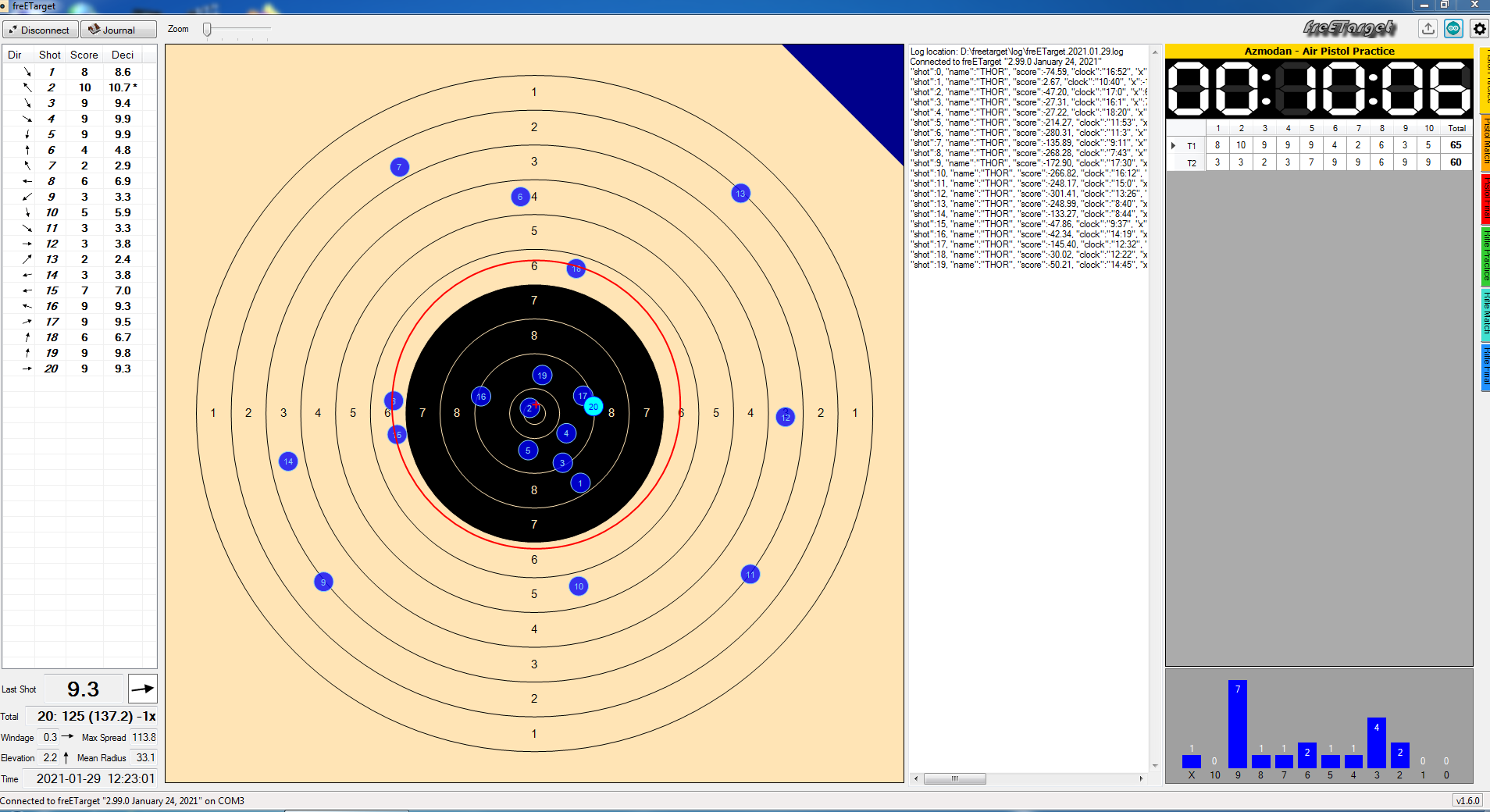Click the log panel horizontal scrollbar
Image resolution: width=1490 pixels, height=812 pixels.
pos(954,778)
